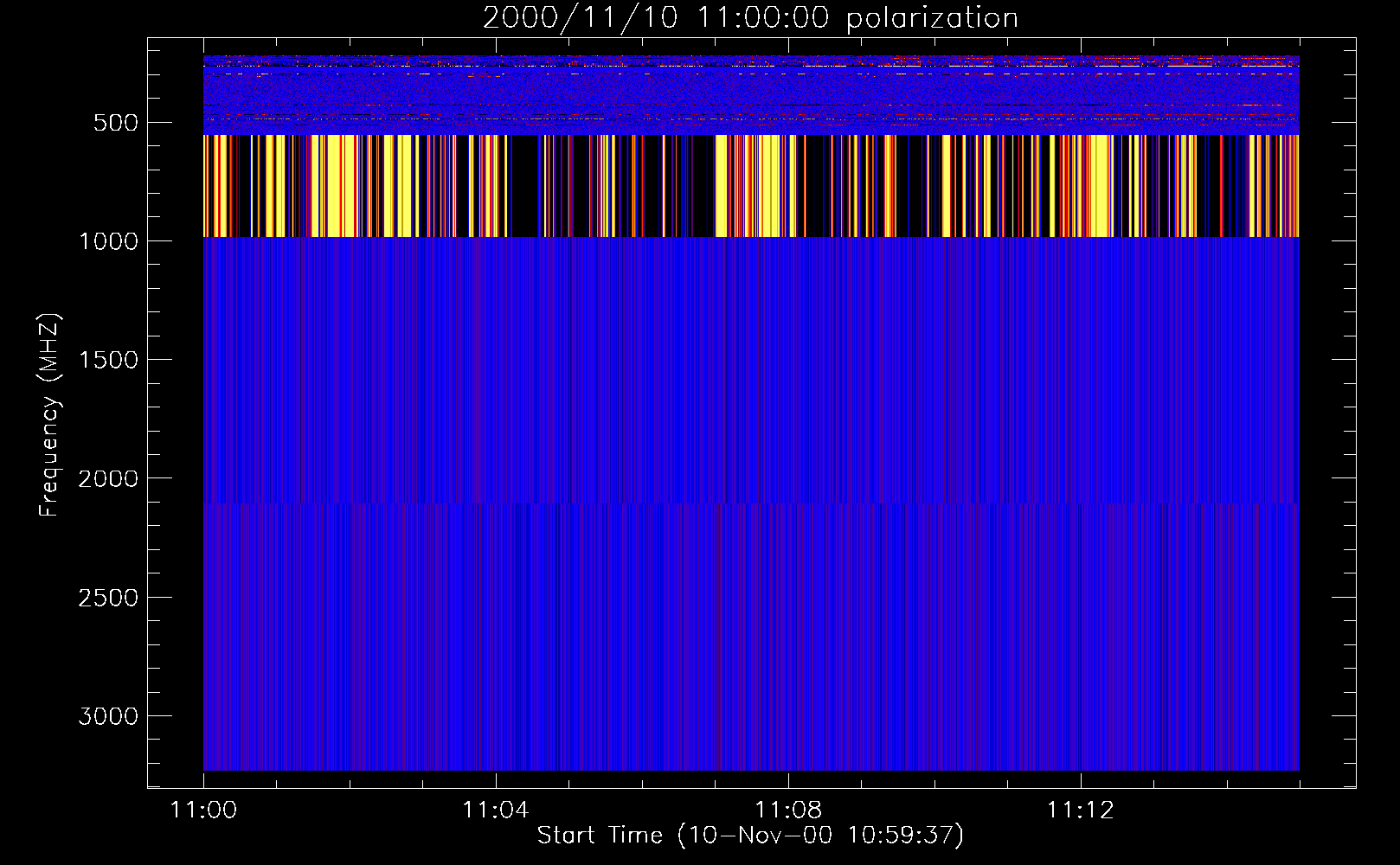Click the 2000 frequency tick label

[108, 479]
